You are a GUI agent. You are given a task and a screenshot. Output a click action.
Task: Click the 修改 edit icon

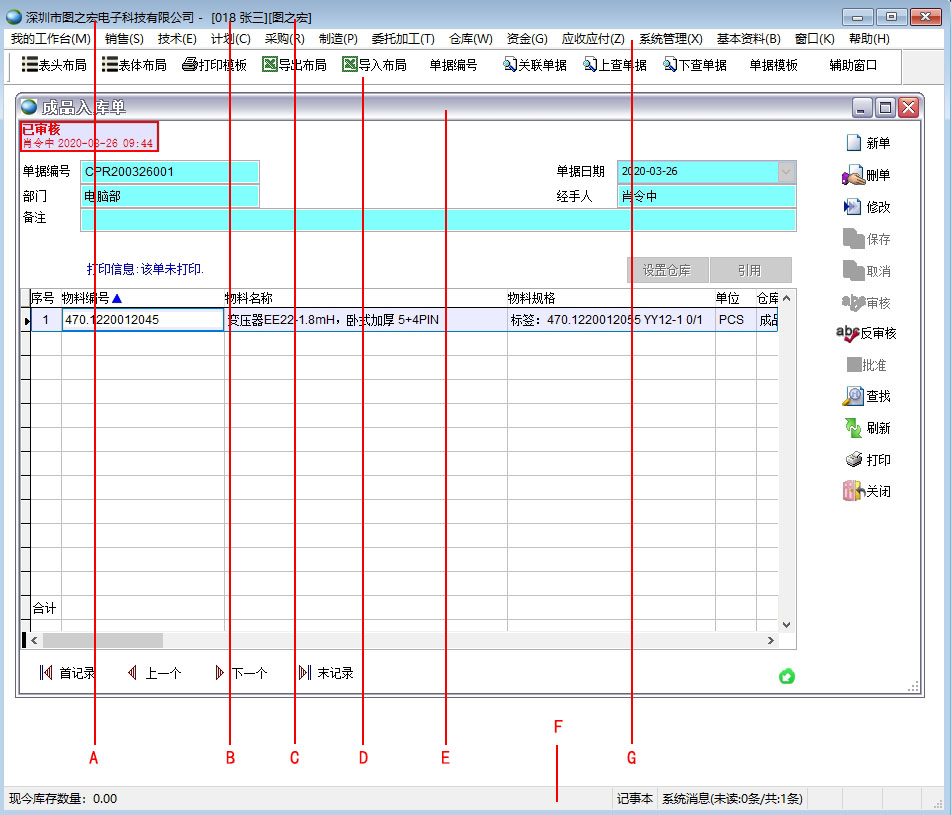click(853, 207)
